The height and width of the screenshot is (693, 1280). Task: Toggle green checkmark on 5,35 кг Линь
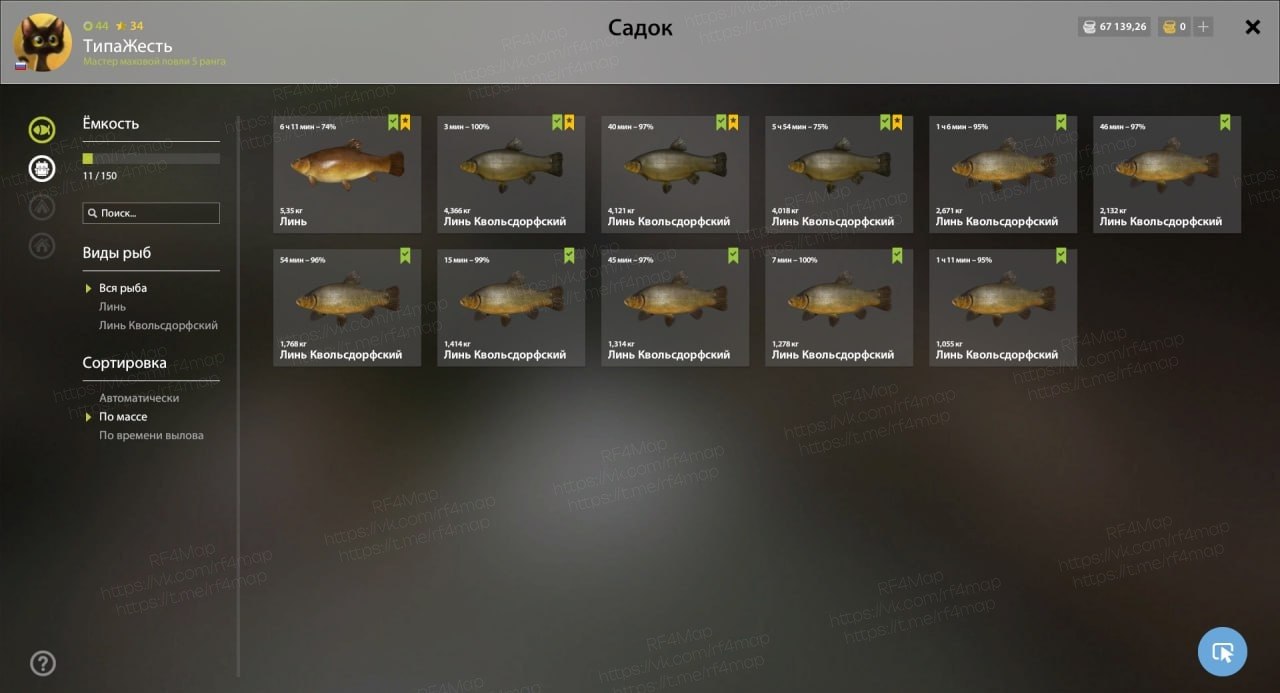[x=393, y=123]
